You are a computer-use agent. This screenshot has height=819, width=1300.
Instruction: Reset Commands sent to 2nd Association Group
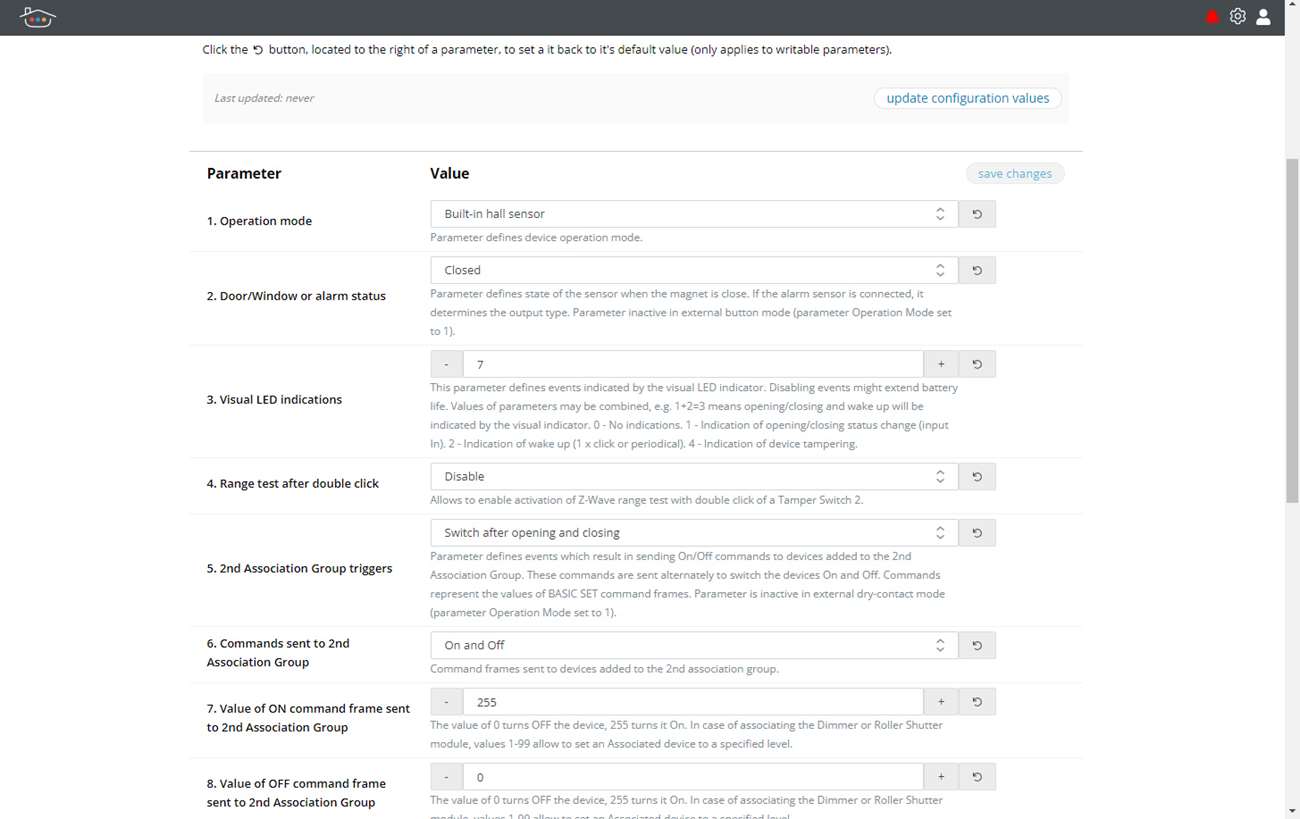(x=977, y=646)
